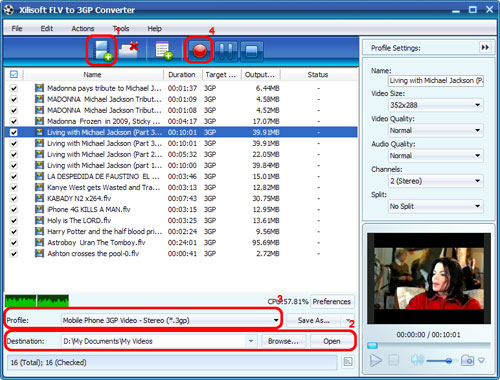Sort the list by Name column header

[93, 75]
